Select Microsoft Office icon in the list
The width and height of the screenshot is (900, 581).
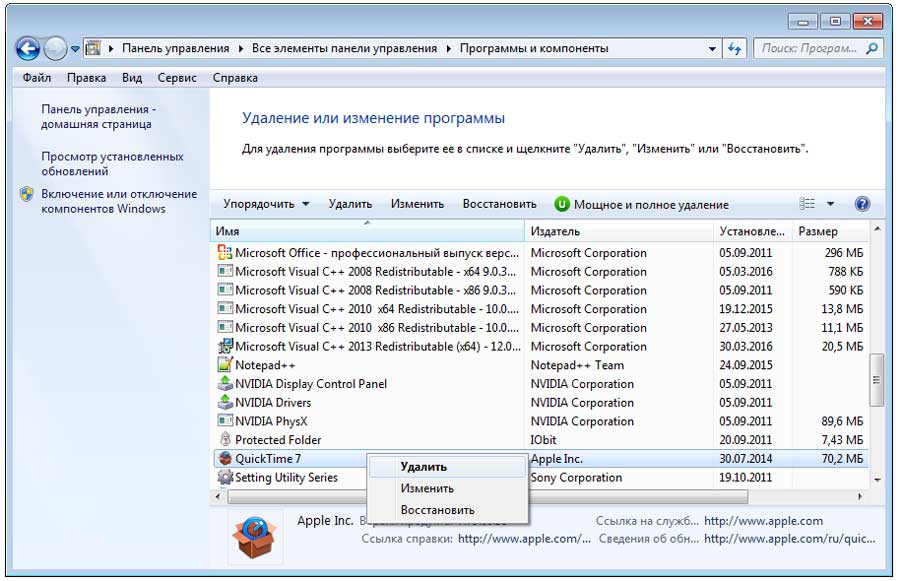[225, 252]
